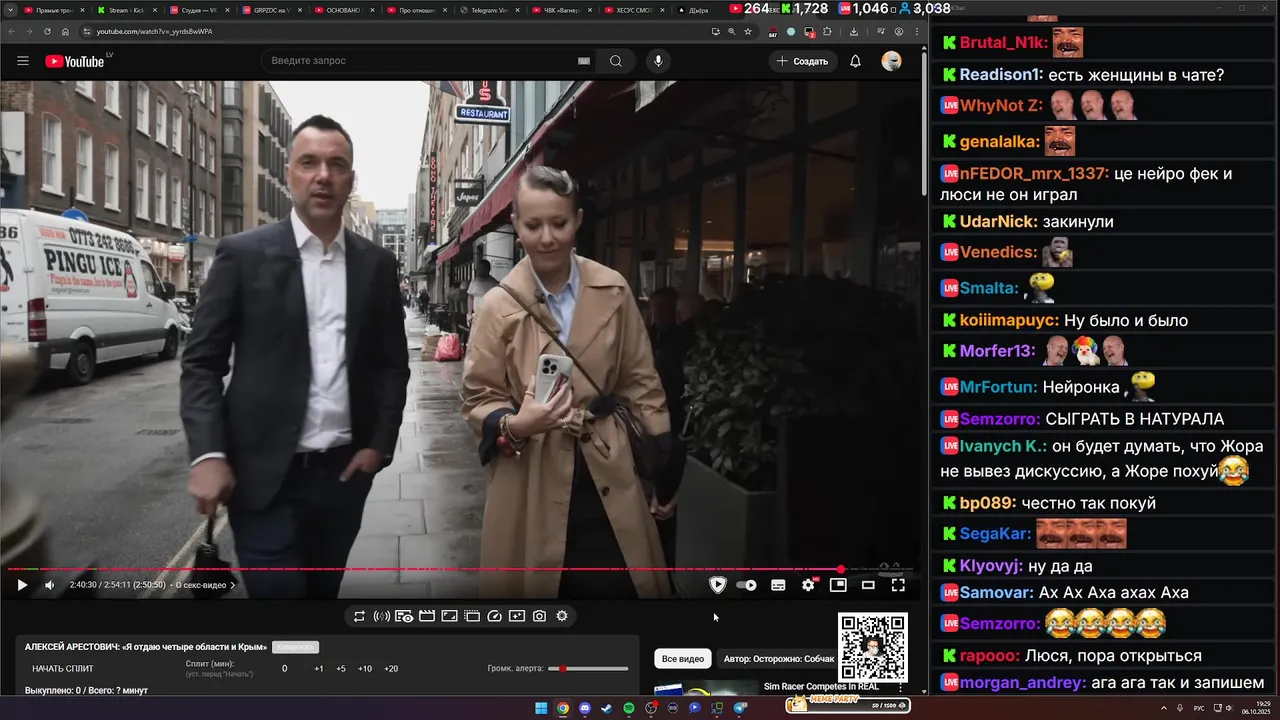Open the YouTube hamburger guide menu
Viewport: 1280px width, 720px height.
click(22, 61)
